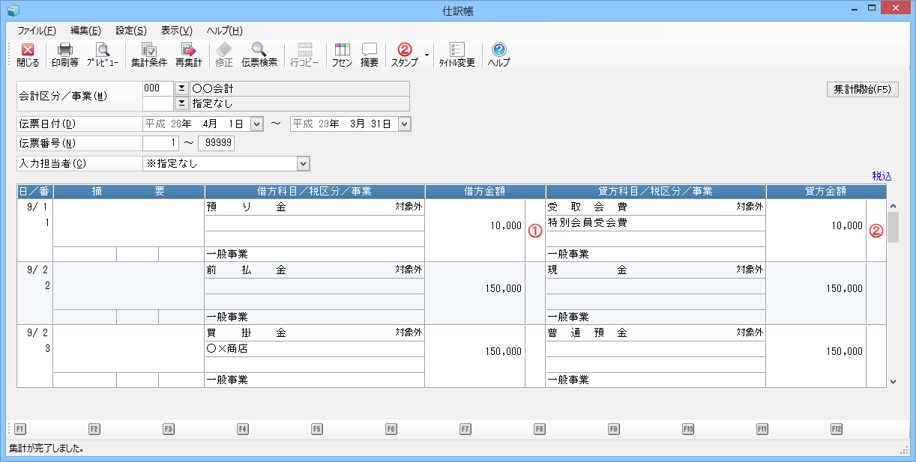Select the 摘要 summary toolbar icon
The width and height of the screenshot is (916, 462).
(x=369, y=54)
